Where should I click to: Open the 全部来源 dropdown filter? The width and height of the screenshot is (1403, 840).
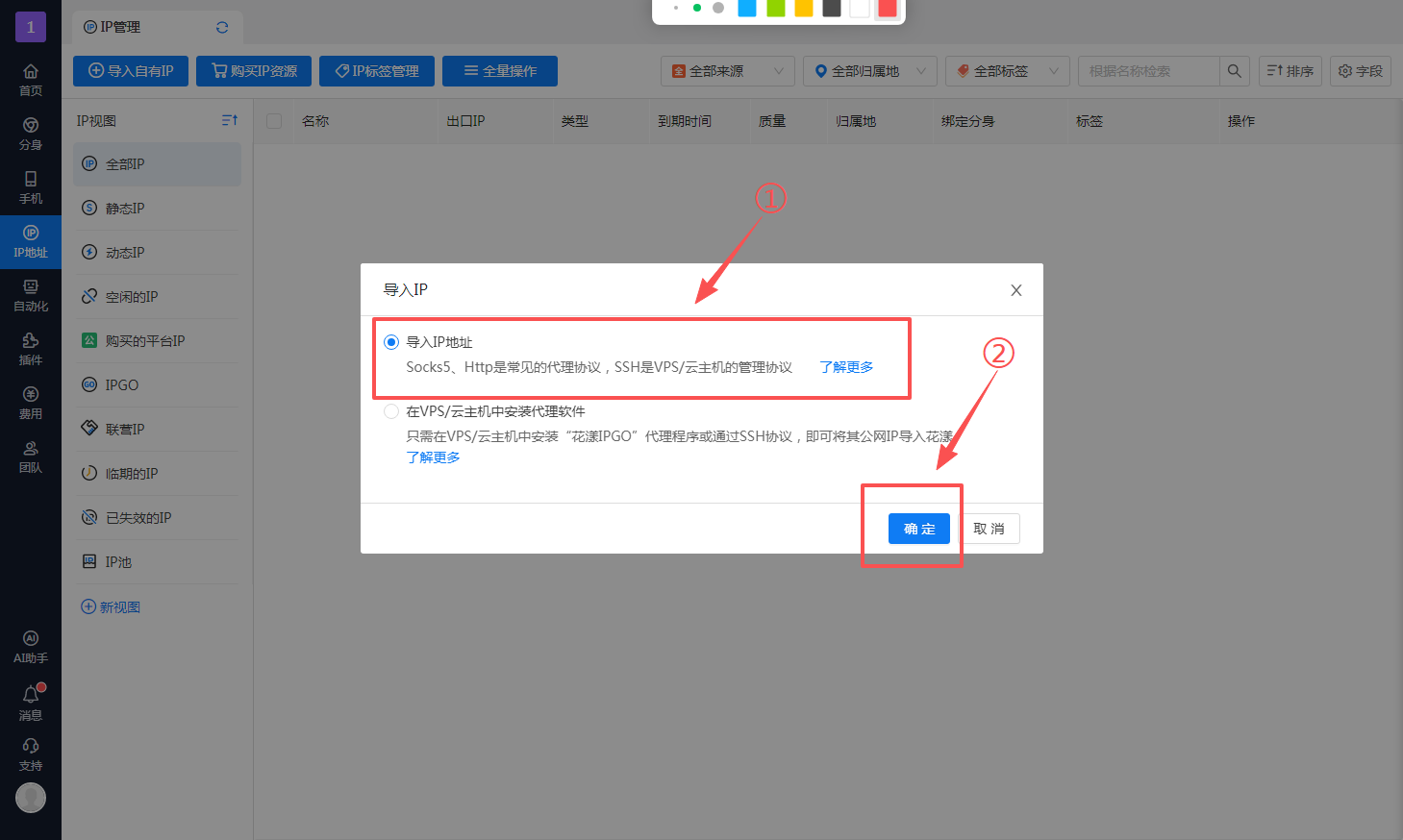(727, 70)
